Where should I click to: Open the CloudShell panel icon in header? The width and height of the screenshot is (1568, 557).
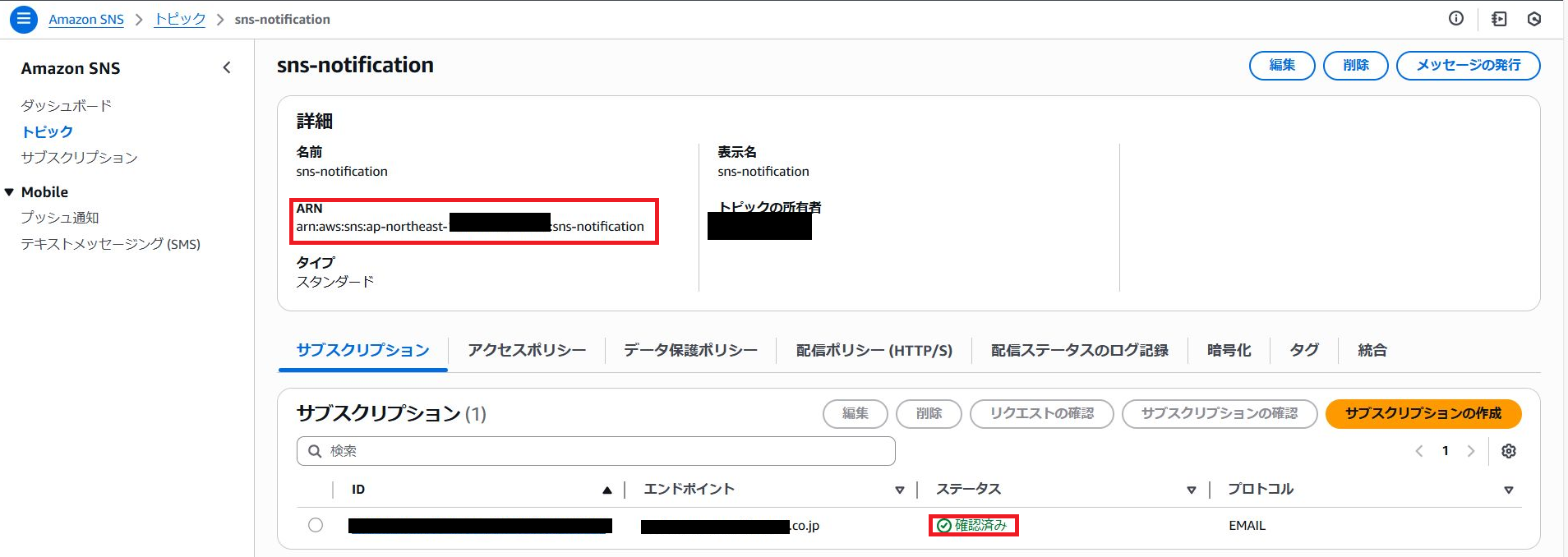tap(1499, 19)
